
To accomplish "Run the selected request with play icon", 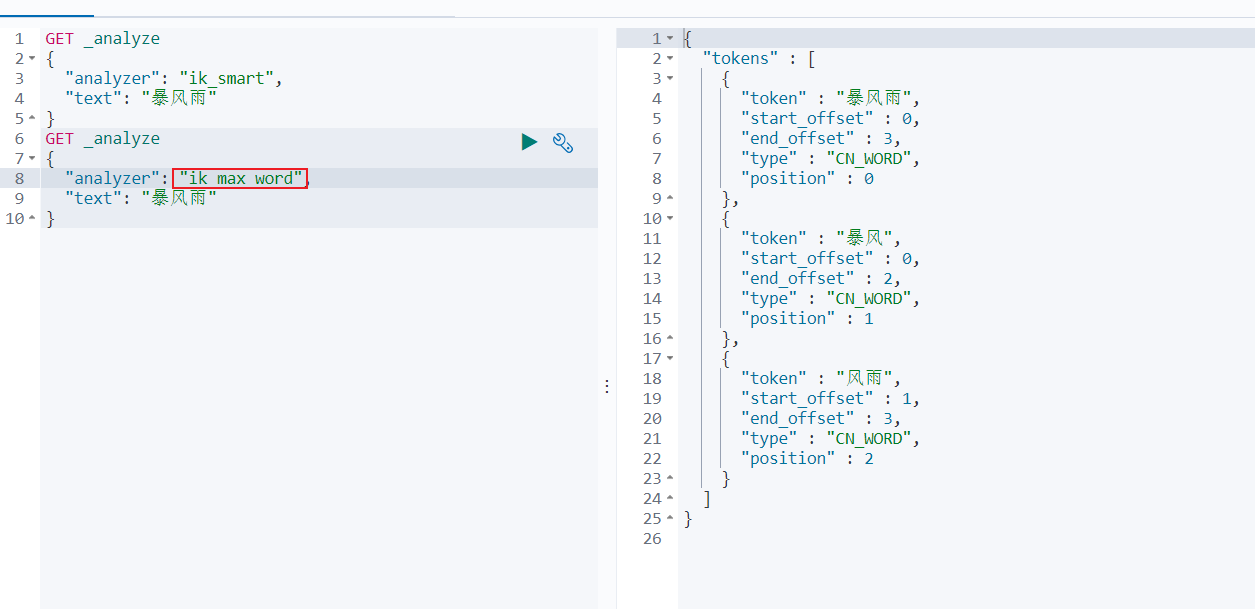I will (529, 142).
